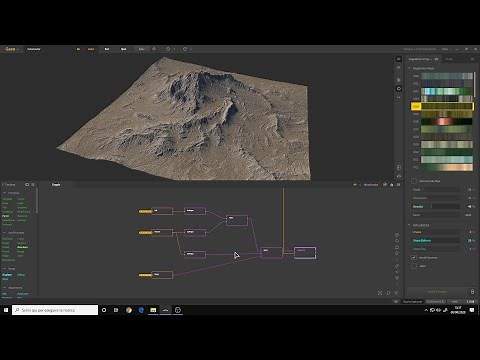Click the arrow icon left of graph header label
The width and height of the screenshot is (480, 360).
click(355, 184)
